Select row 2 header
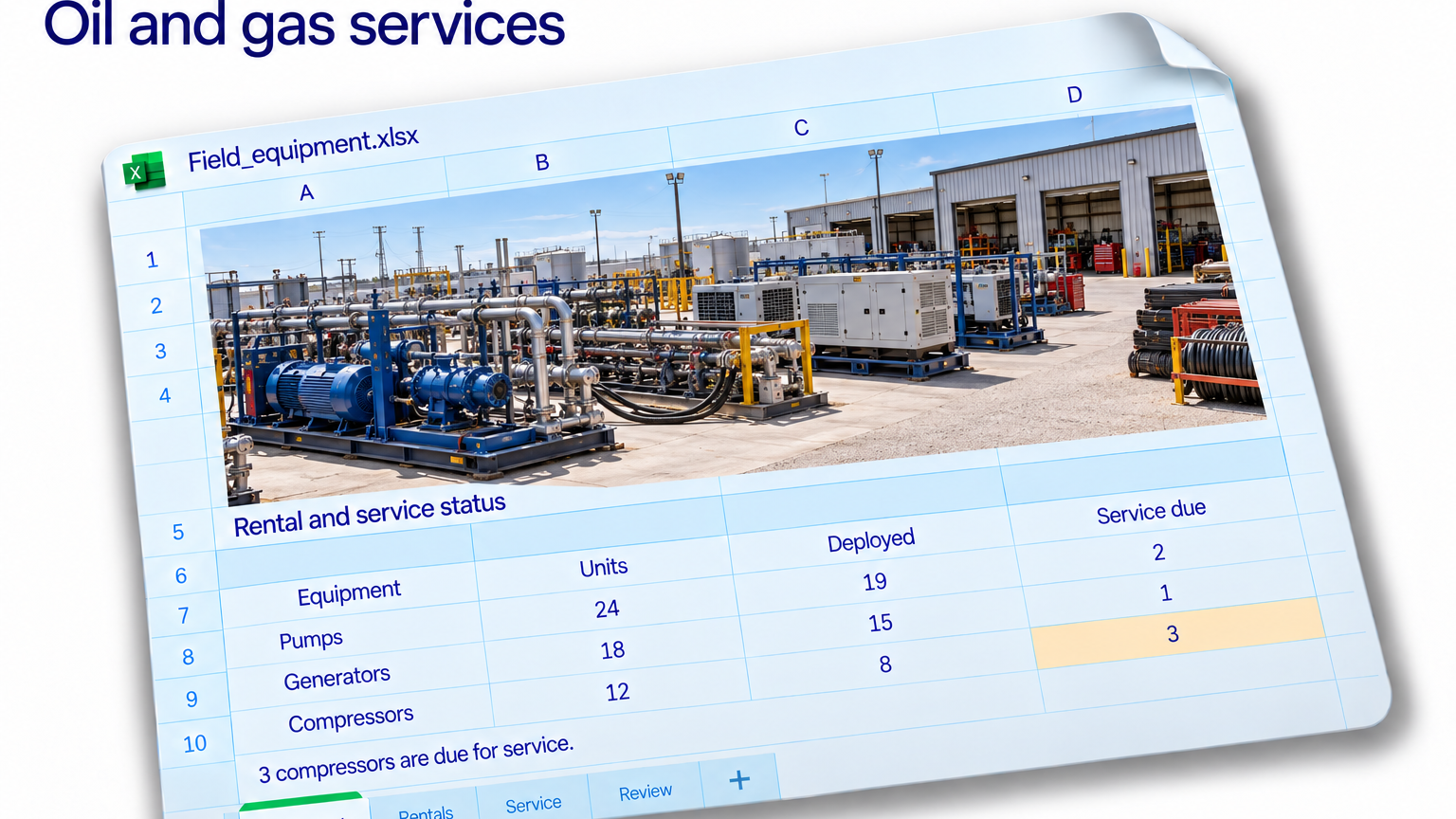1456x819 pixels. pos(156,305)
